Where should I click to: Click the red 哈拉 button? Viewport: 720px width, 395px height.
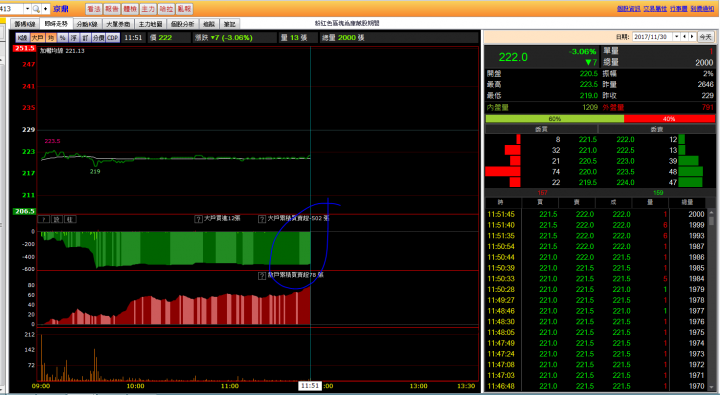click(x=166, y=9)
